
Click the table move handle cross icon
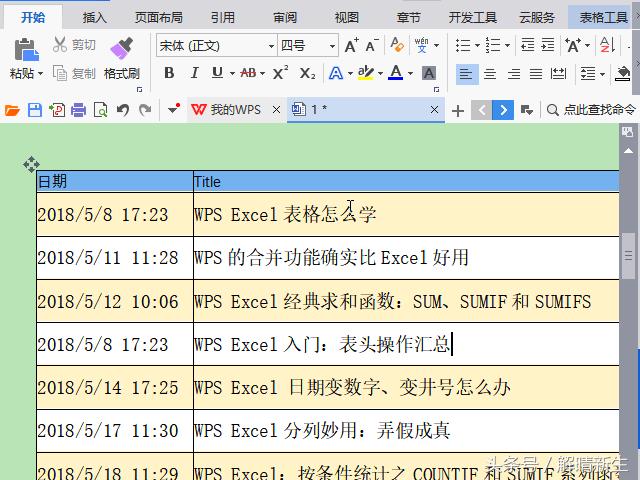(x=31, y=164)
